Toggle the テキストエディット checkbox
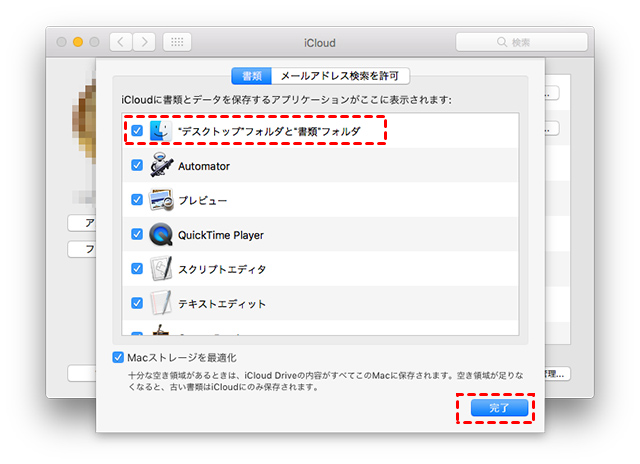This screenshot has width=640, height=464. point(137,303)
